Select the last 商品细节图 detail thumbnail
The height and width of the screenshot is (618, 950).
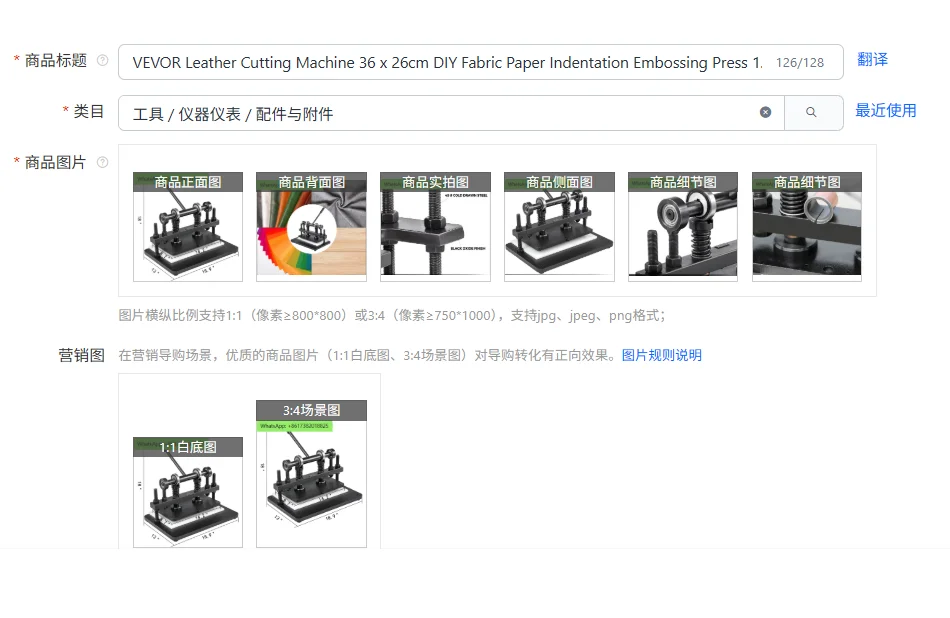(x=807, y=225)
